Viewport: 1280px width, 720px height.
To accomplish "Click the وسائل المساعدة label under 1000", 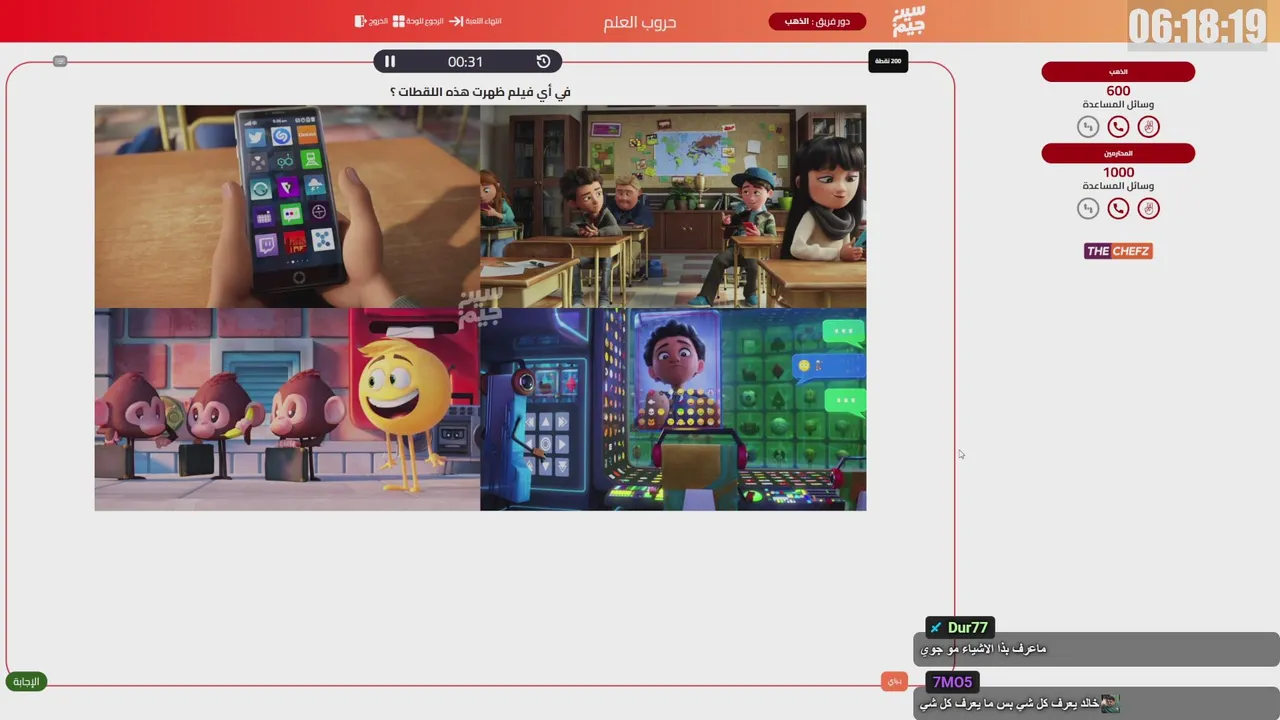I will [1118, 186].
